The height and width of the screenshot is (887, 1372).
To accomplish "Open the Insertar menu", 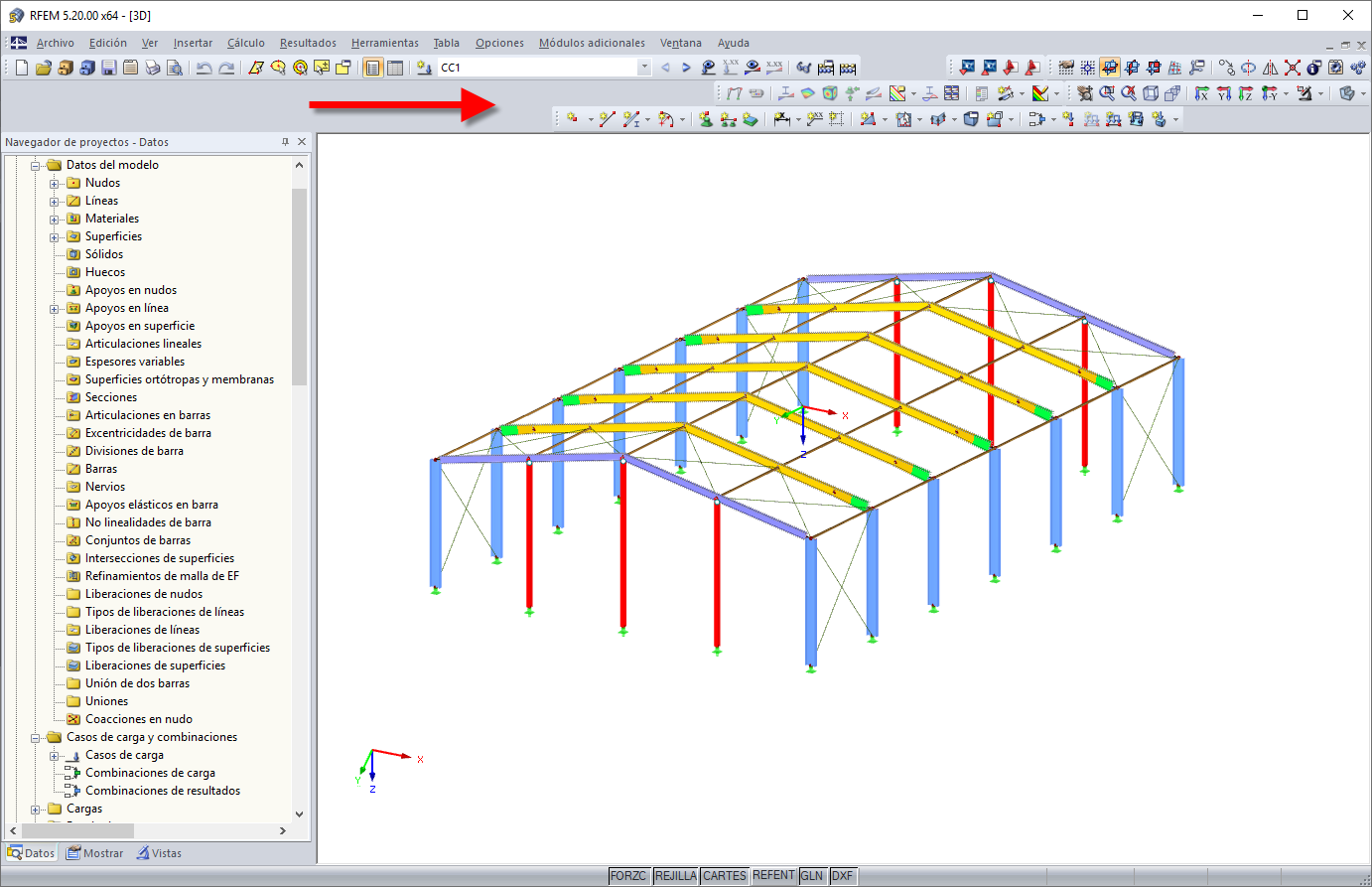I will click(x=193, y=43).
